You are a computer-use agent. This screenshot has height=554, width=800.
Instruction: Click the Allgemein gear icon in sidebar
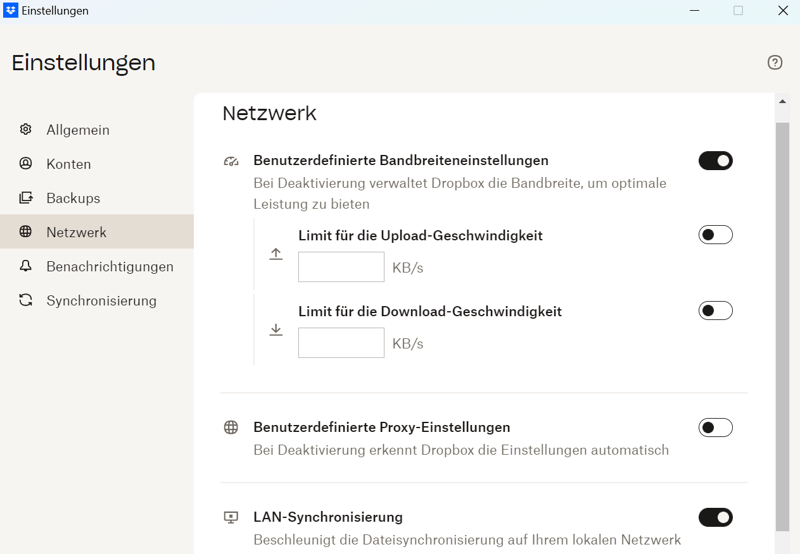tap(26, 130)
